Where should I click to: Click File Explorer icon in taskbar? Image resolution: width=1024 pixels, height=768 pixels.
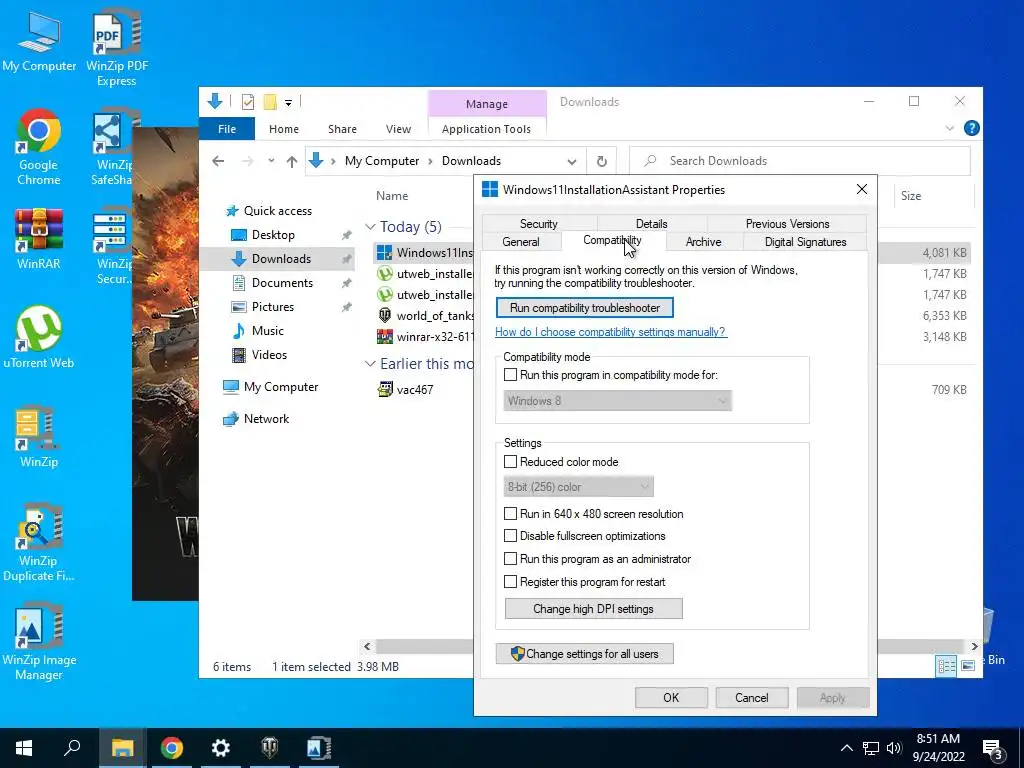[122, 748]
